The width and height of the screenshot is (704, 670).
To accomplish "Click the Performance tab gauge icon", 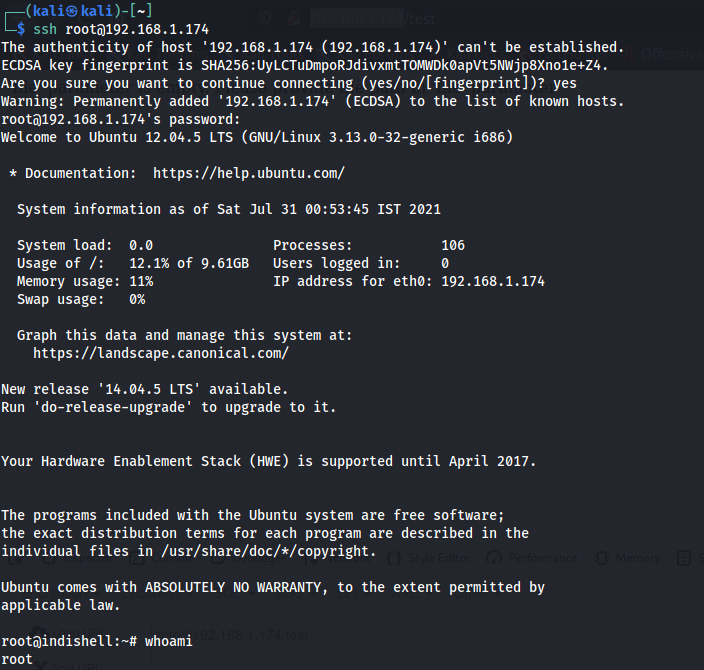I will click(x=494, y=558).
